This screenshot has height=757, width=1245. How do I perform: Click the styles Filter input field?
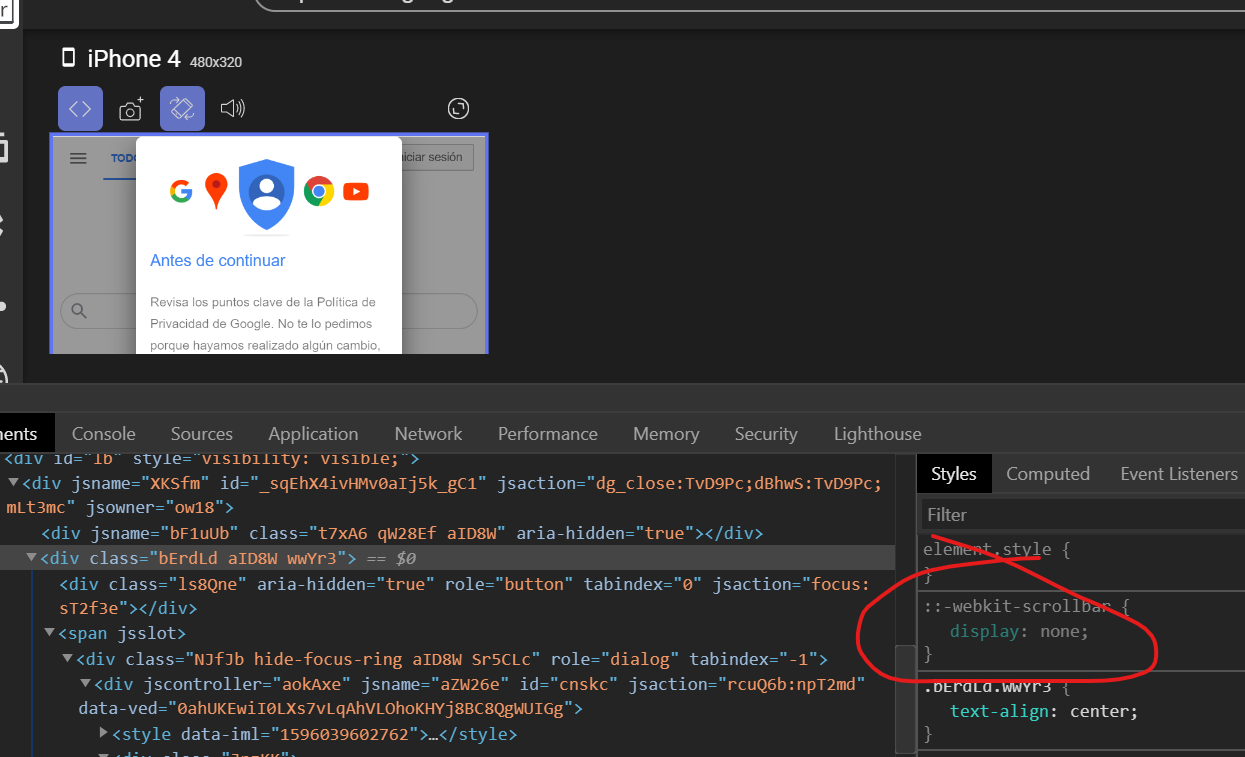tap(1083, 515)
